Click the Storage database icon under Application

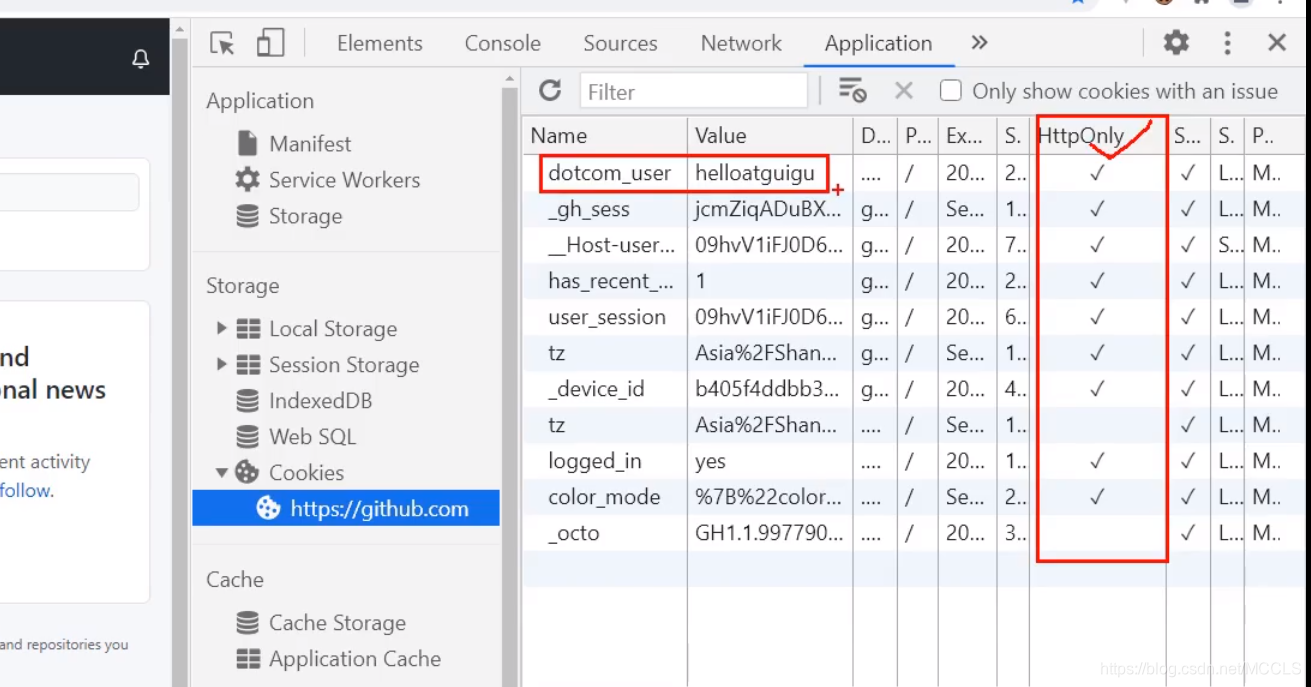click(247, 215)
